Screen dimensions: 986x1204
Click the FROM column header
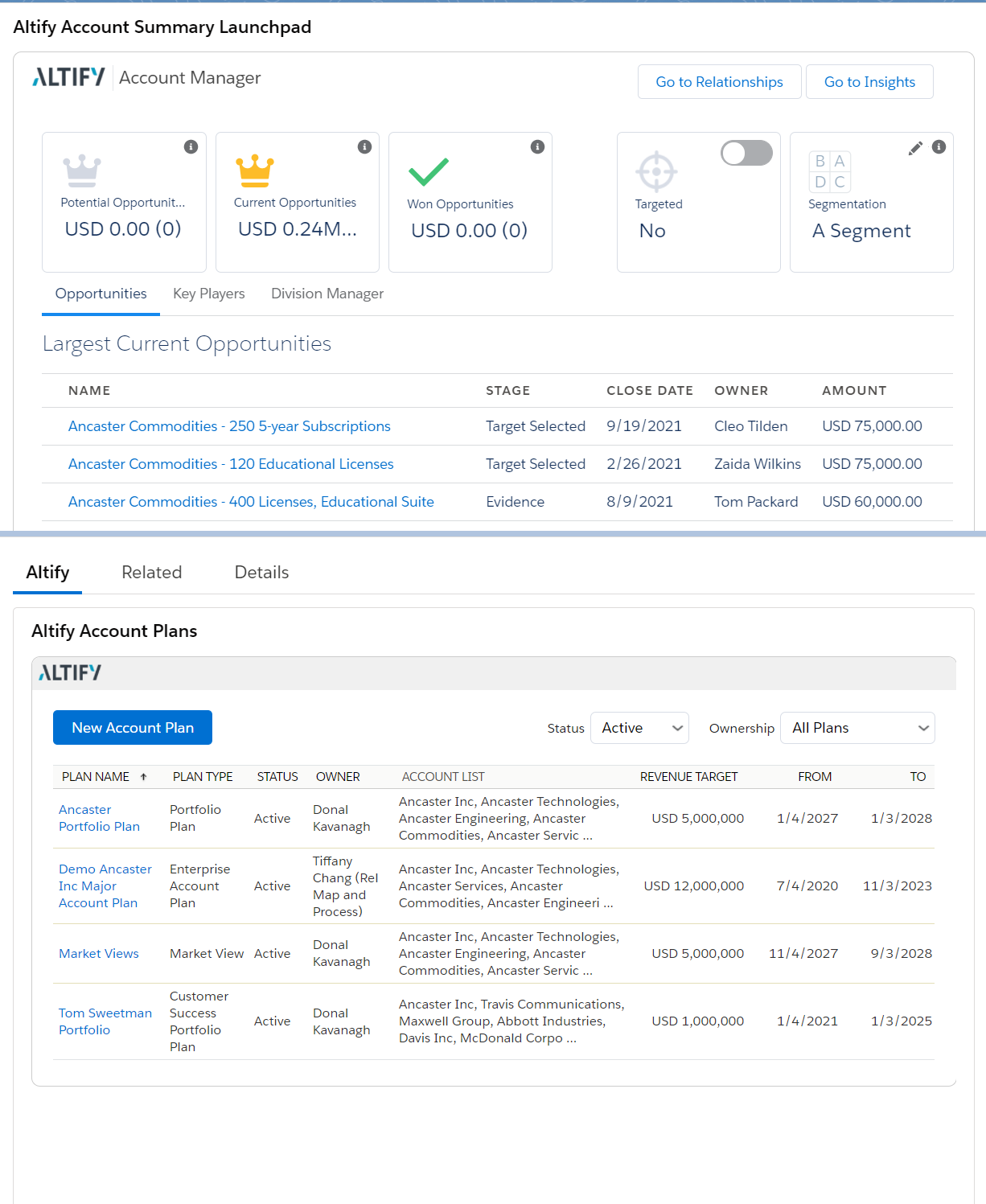coord(815,777)
